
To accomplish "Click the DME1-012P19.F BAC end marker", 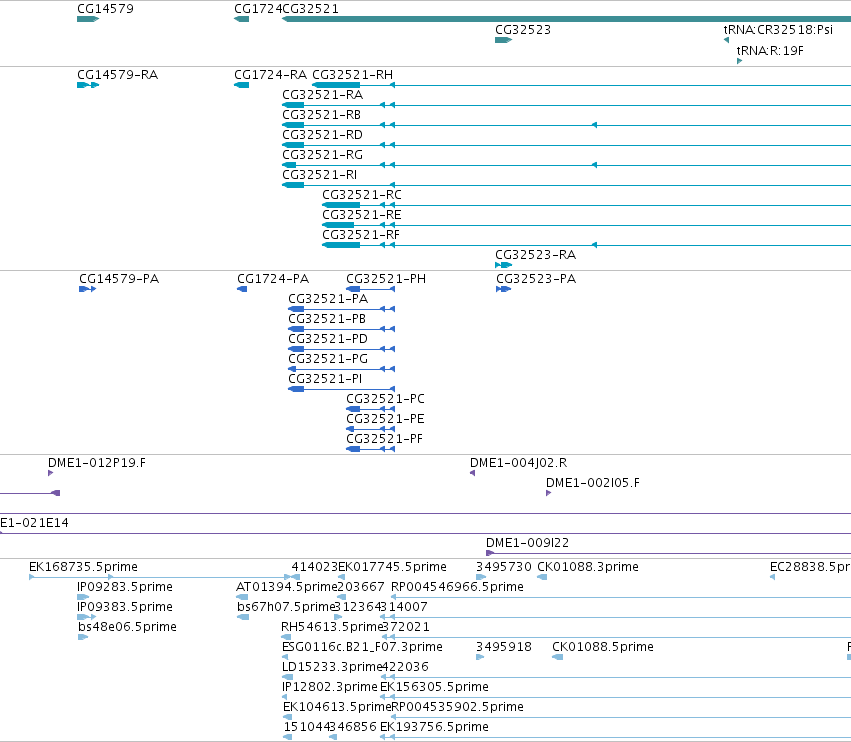I will (x=50, y=473).
